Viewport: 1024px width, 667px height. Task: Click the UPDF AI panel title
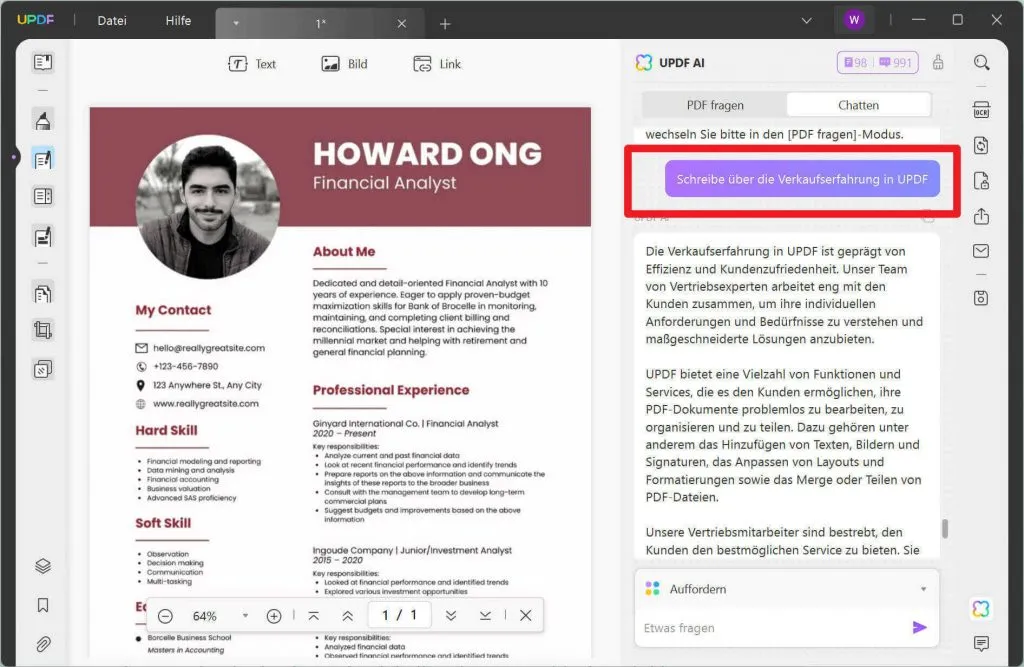[682, 63]
